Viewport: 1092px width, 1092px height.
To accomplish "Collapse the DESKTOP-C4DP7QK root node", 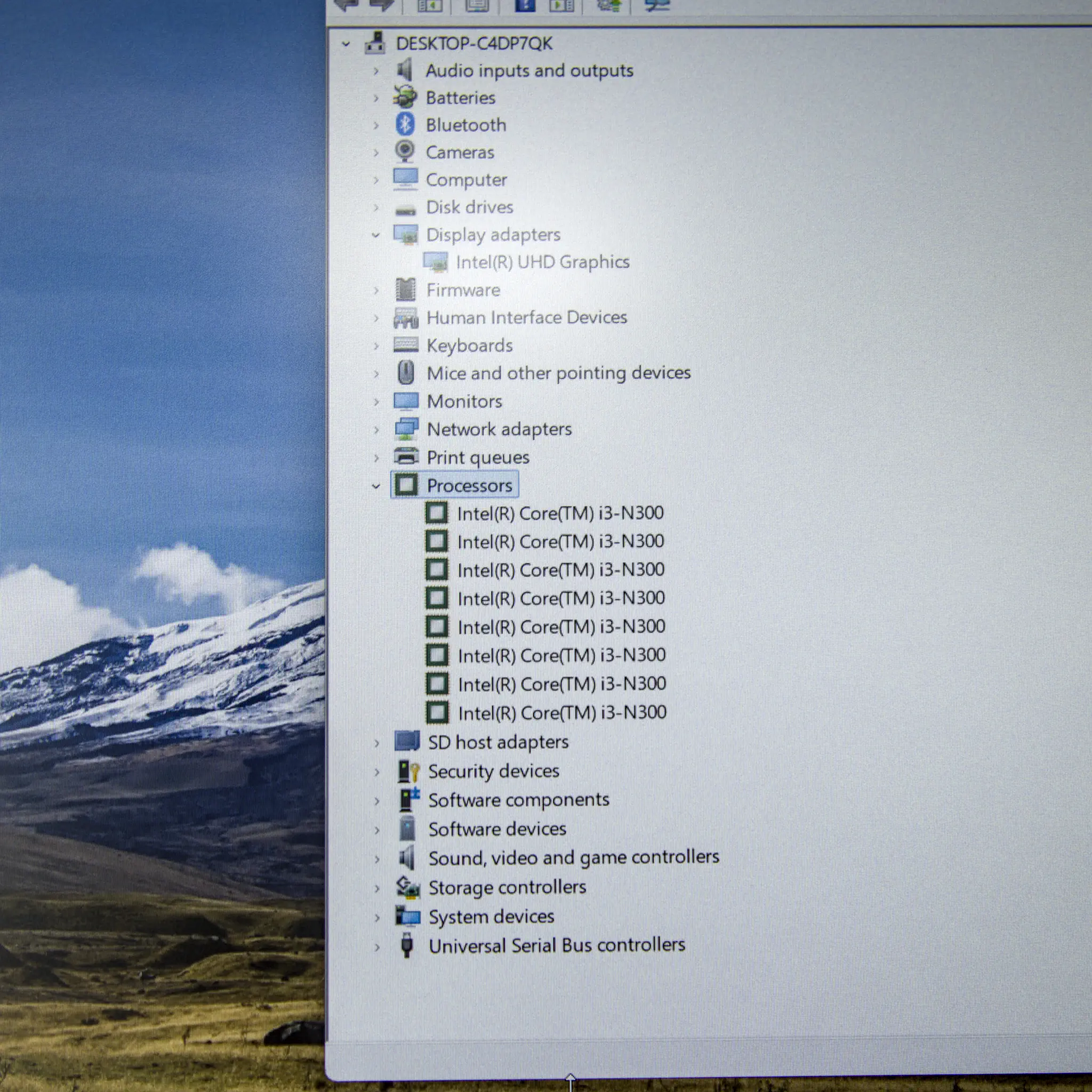I will tap(346, 44).
